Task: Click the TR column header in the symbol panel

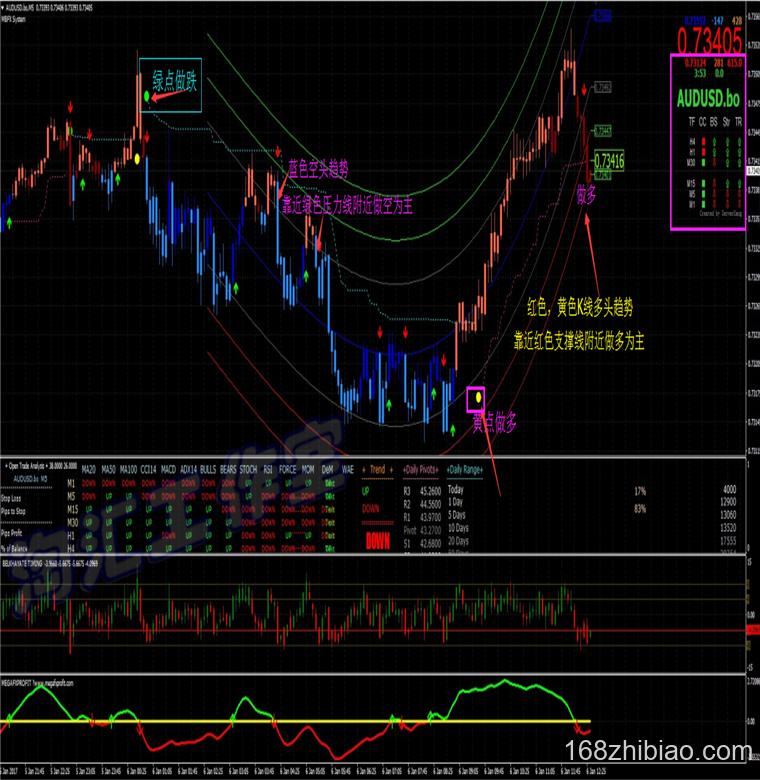Action: click(739, 121)
